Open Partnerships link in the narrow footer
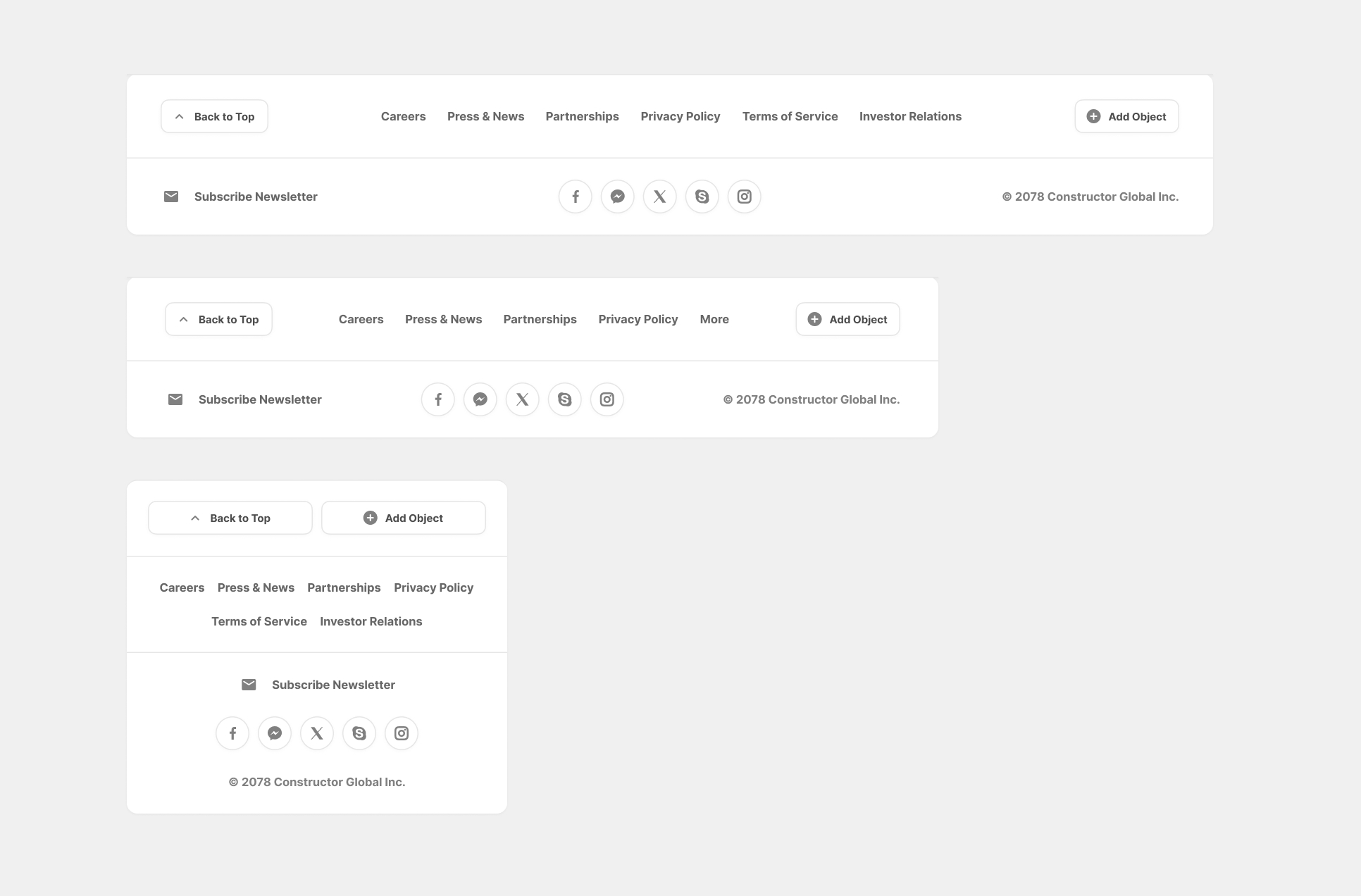This screenshot has width=1361, height=896. [344, 587]
